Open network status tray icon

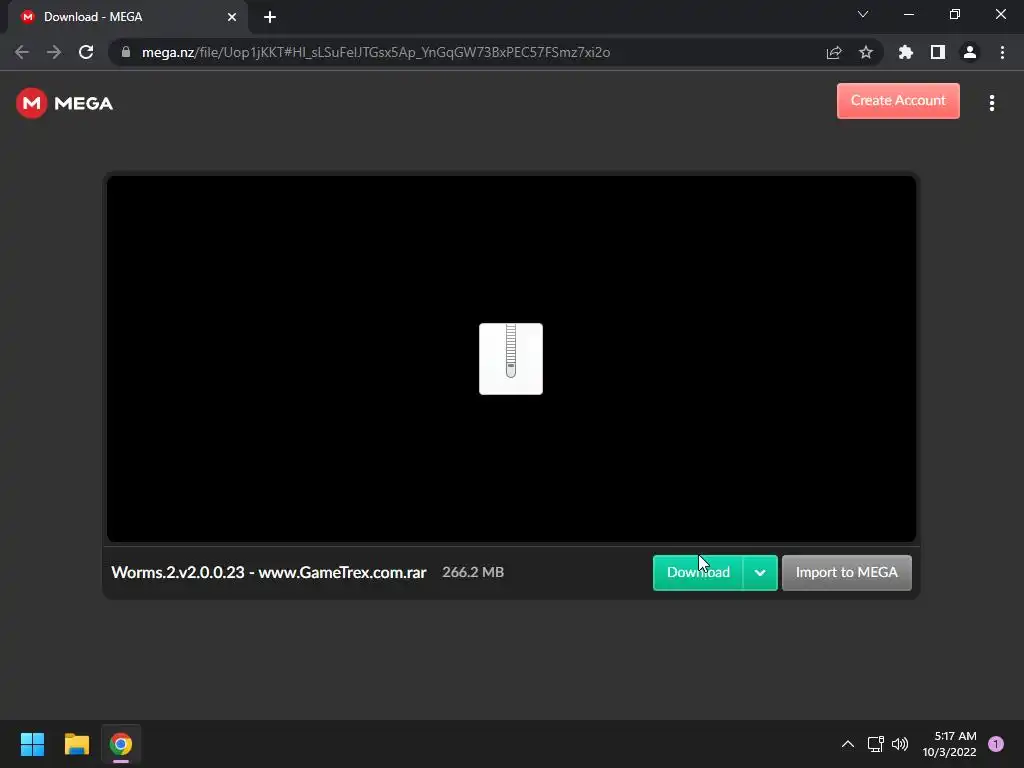pyautogui.click(x=876, y=744)
